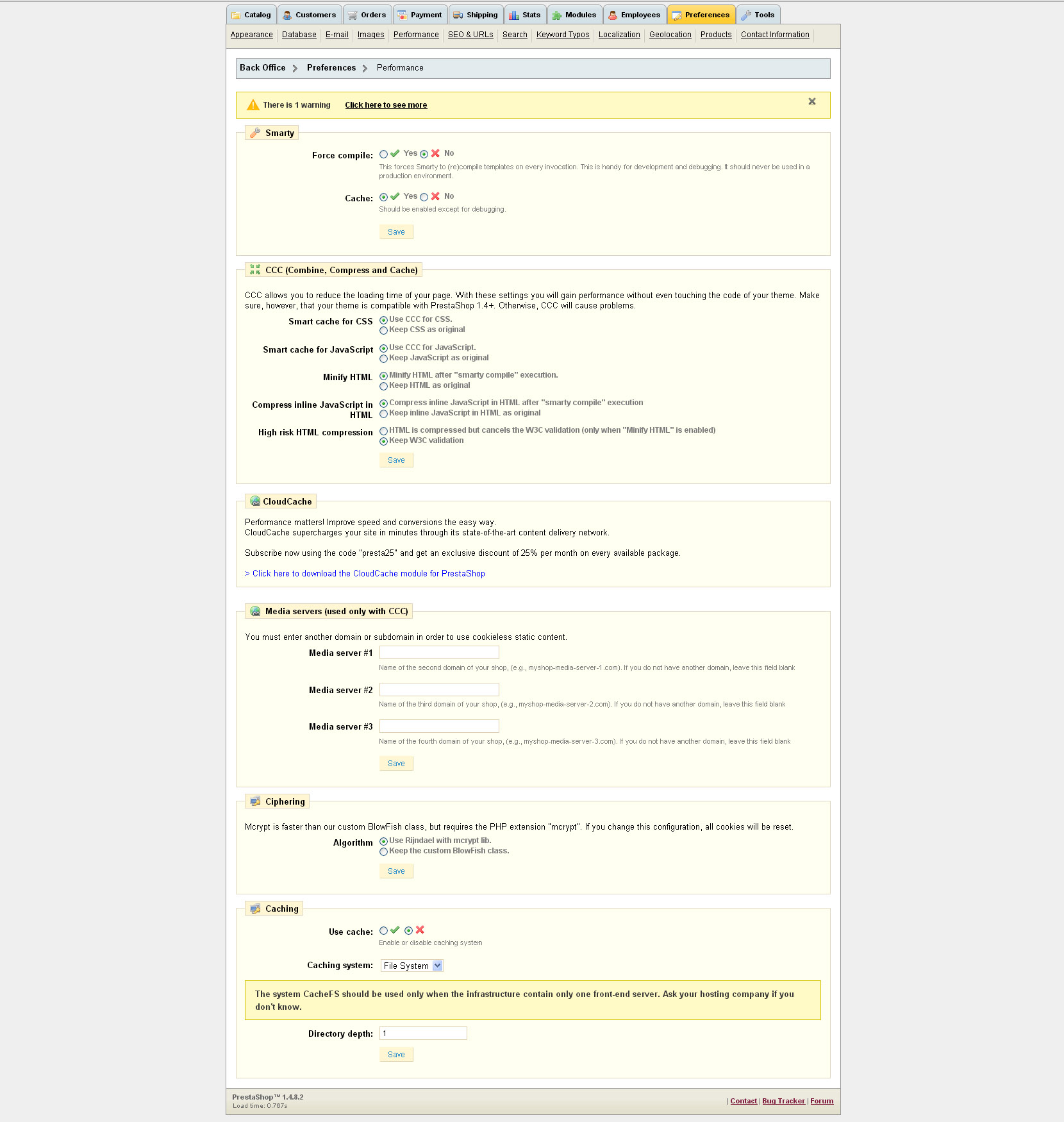Click the Catalog folder icon
Image resolution: width=1064 pixels, height=1122 pixels.
pos(236,15)
